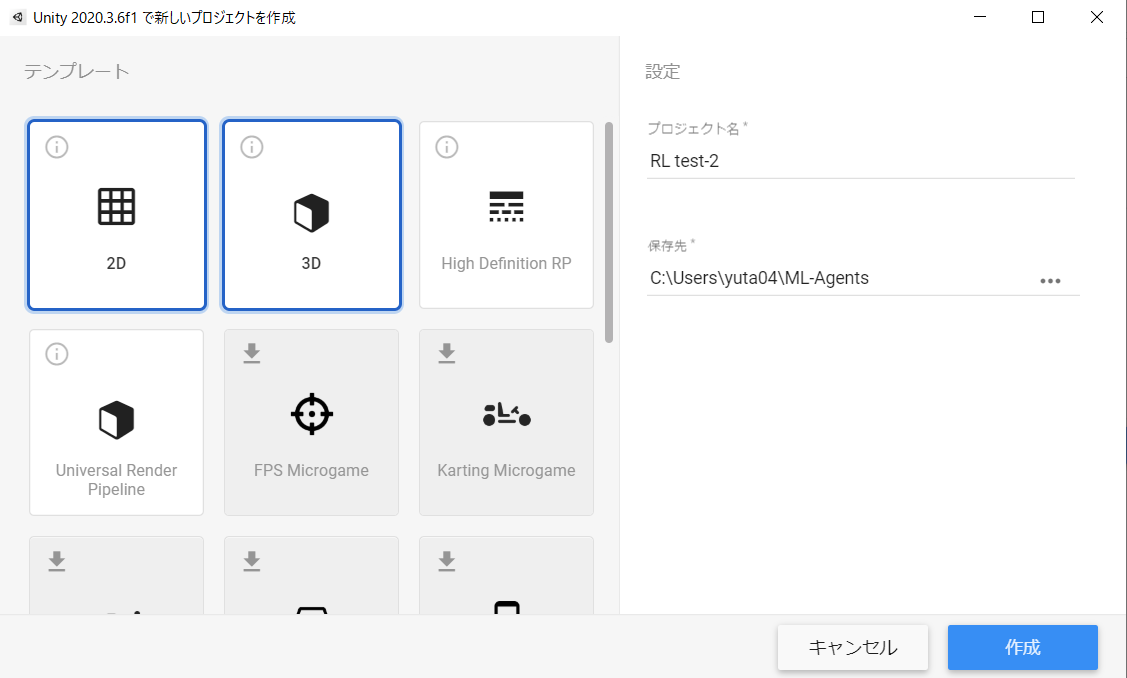Download the Karting Microgame template
The height and width of the screenshot is (678, 1127).
pos(446,354)
